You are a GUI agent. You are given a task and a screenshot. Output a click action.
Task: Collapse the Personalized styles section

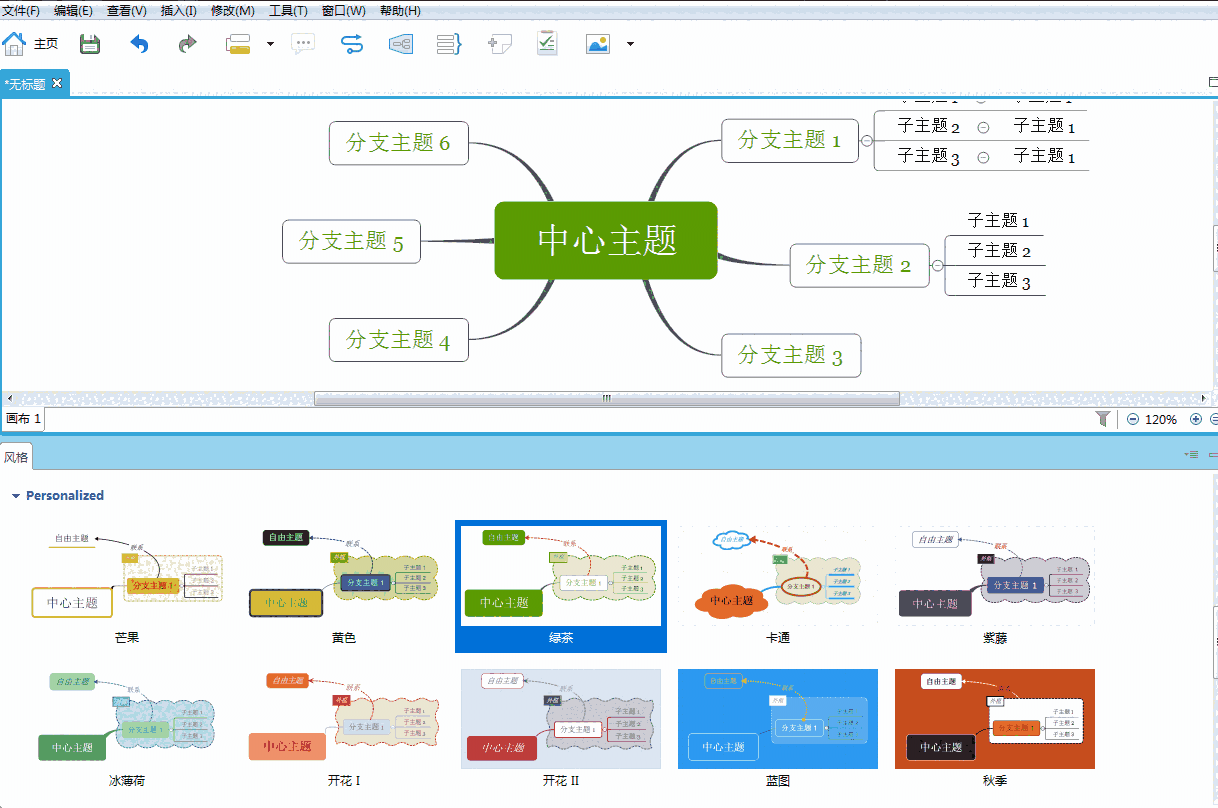pyautogui.click(x=14, y=495)
